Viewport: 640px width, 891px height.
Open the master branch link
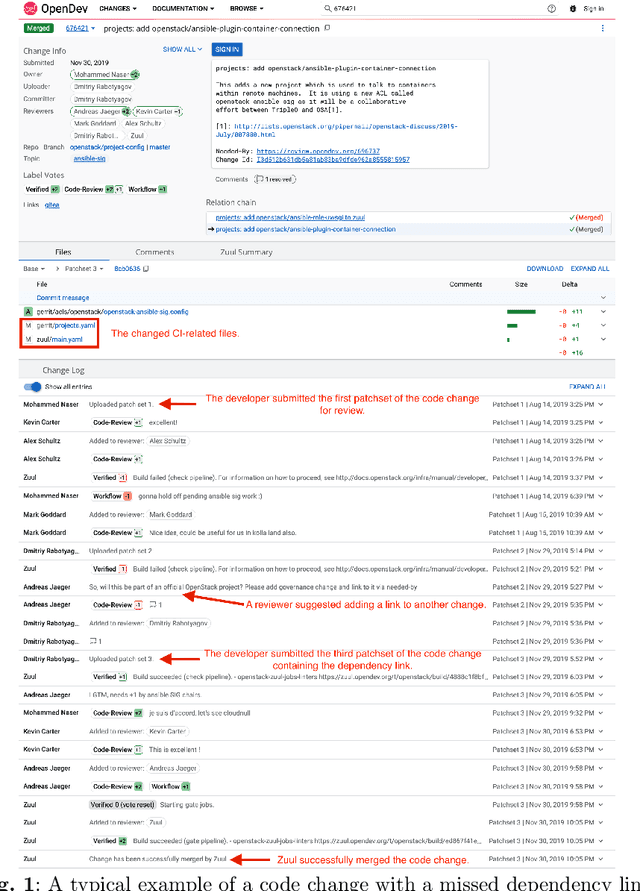160,147
